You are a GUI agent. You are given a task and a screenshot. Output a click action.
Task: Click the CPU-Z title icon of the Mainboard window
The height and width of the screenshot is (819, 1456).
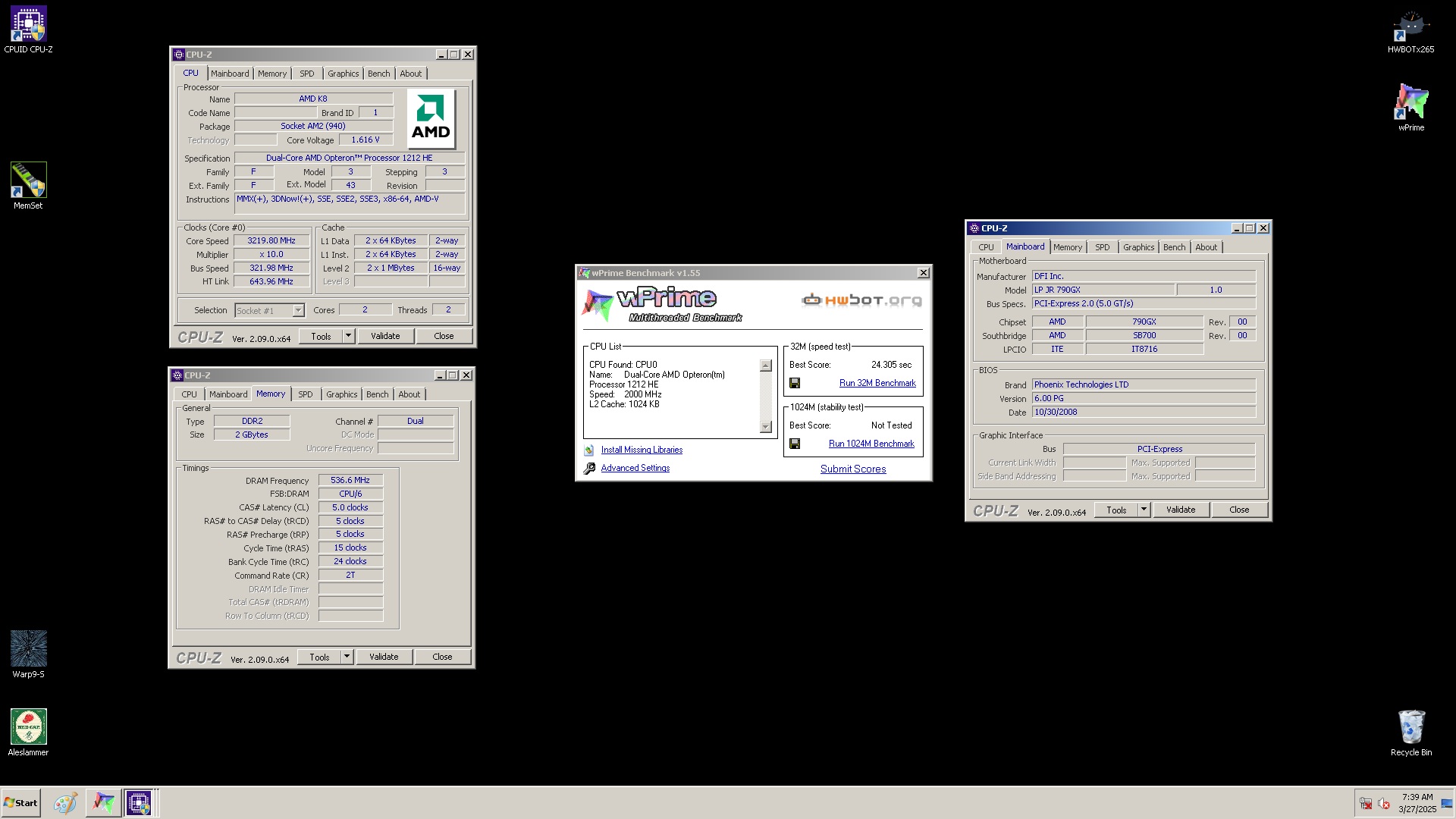(x=974, y=228)
